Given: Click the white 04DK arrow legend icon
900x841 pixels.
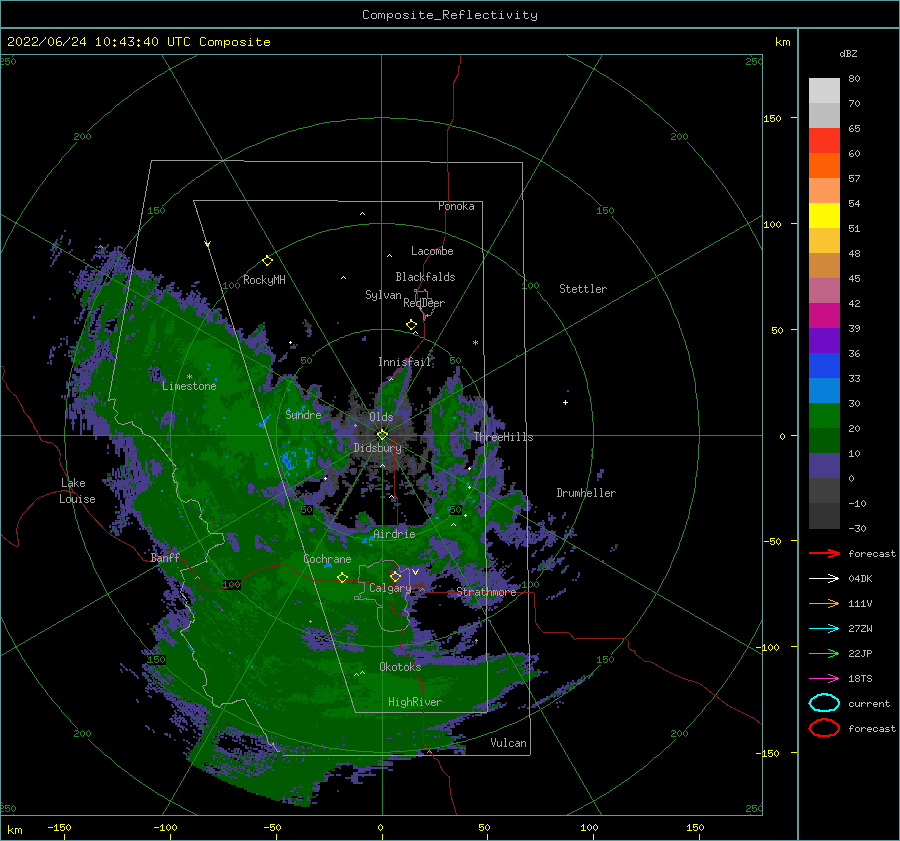Looking at the screenshot, I should pyautogui.click(x=824, y=578).
